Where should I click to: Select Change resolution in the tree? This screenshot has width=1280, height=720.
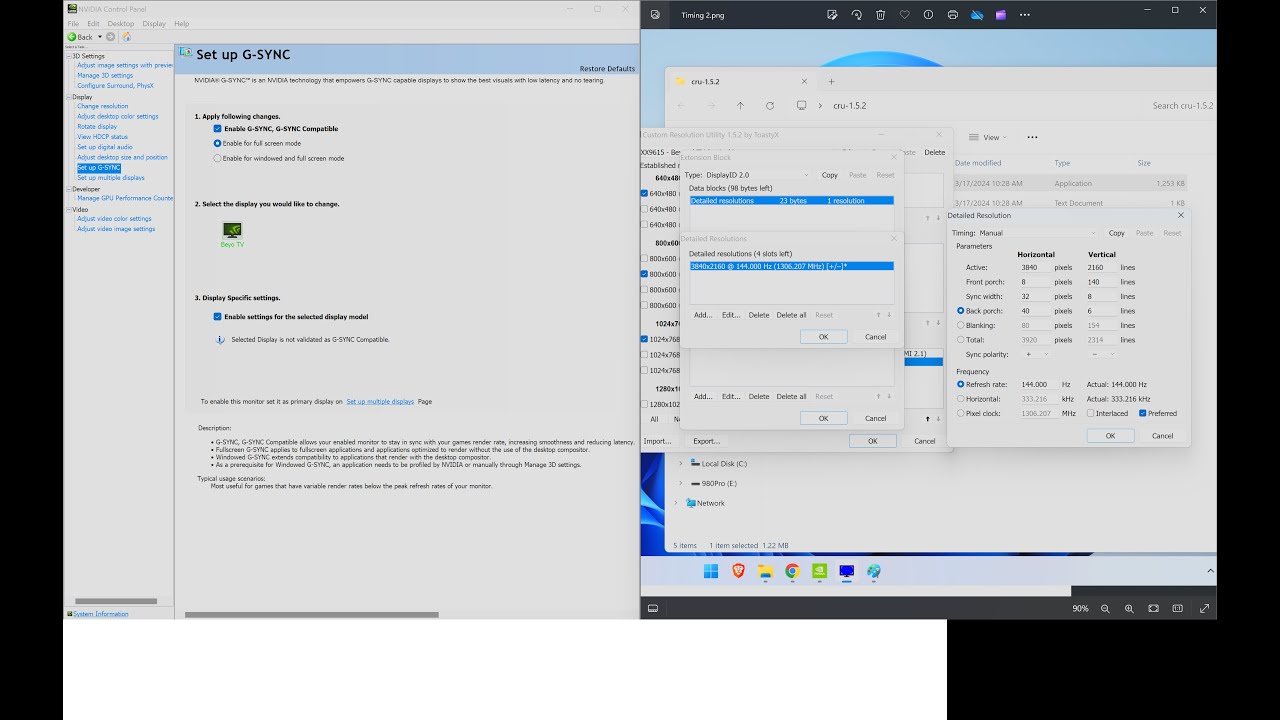[103, 106]
